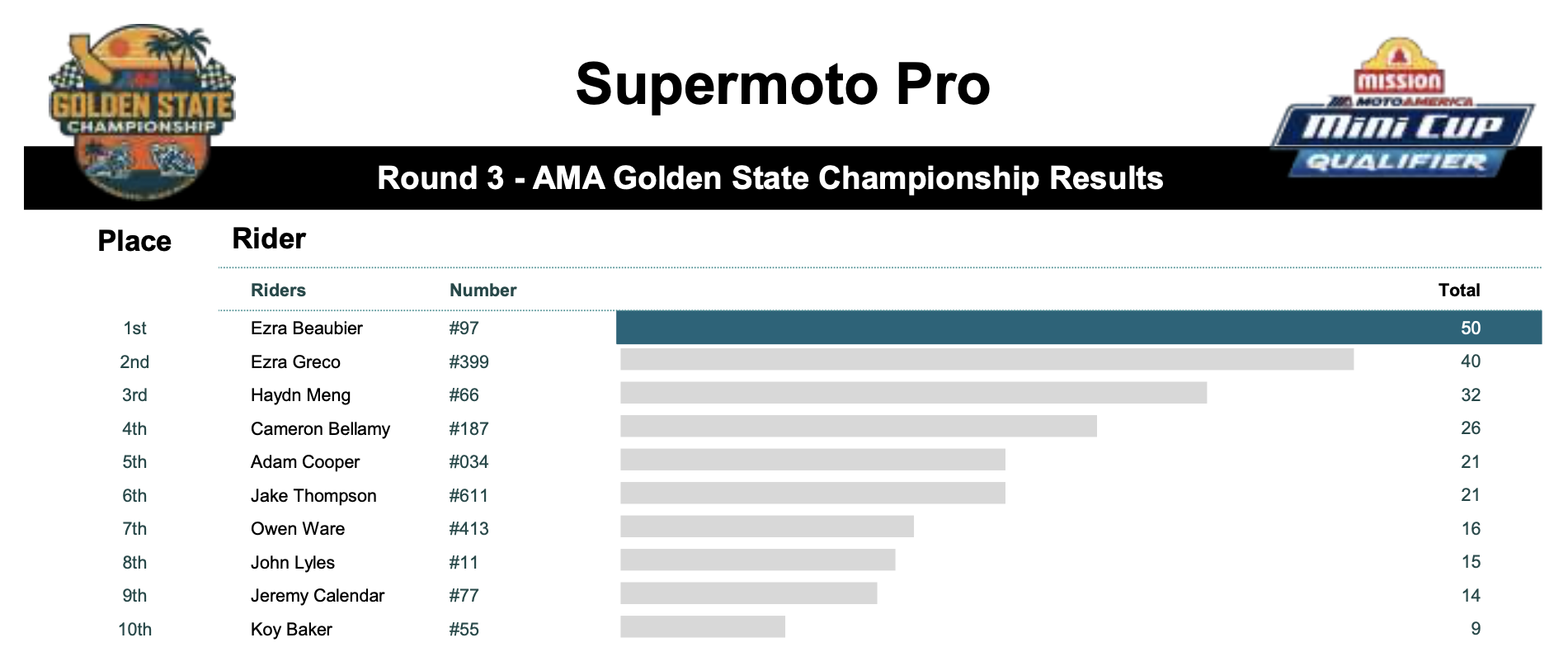
Task: Click Owen Ware's total of 16
Action: [x=1471, y=529]
